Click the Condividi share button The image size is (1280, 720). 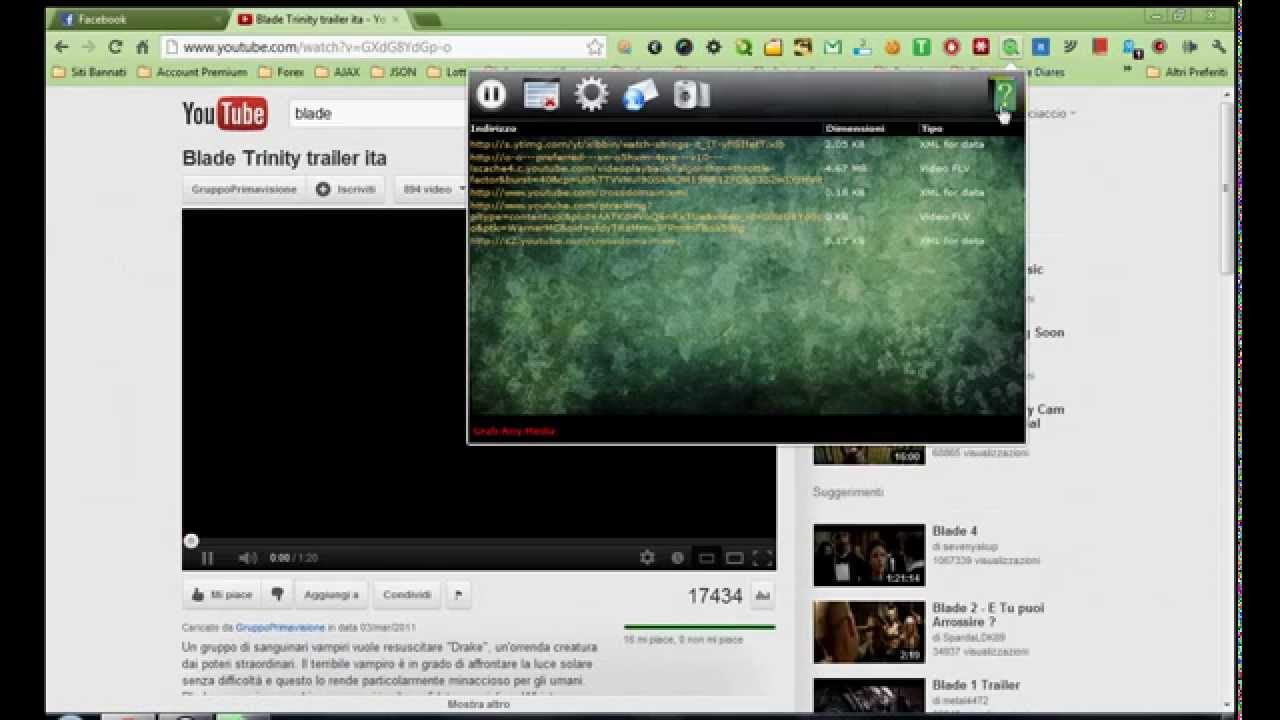(407, 594)
